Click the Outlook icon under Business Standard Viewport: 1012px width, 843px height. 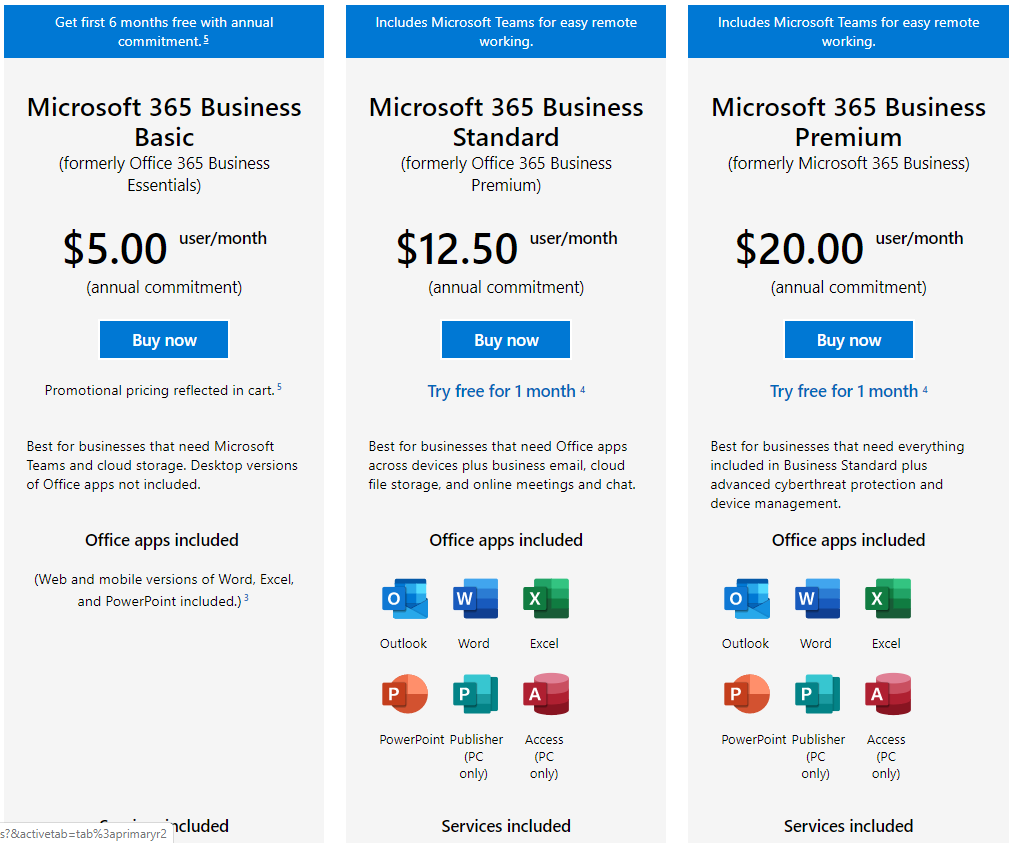(405, 599)
